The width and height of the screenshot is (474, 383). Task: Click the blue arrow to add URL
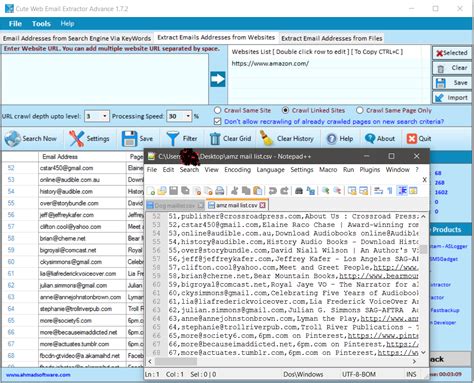pos(218,79)
